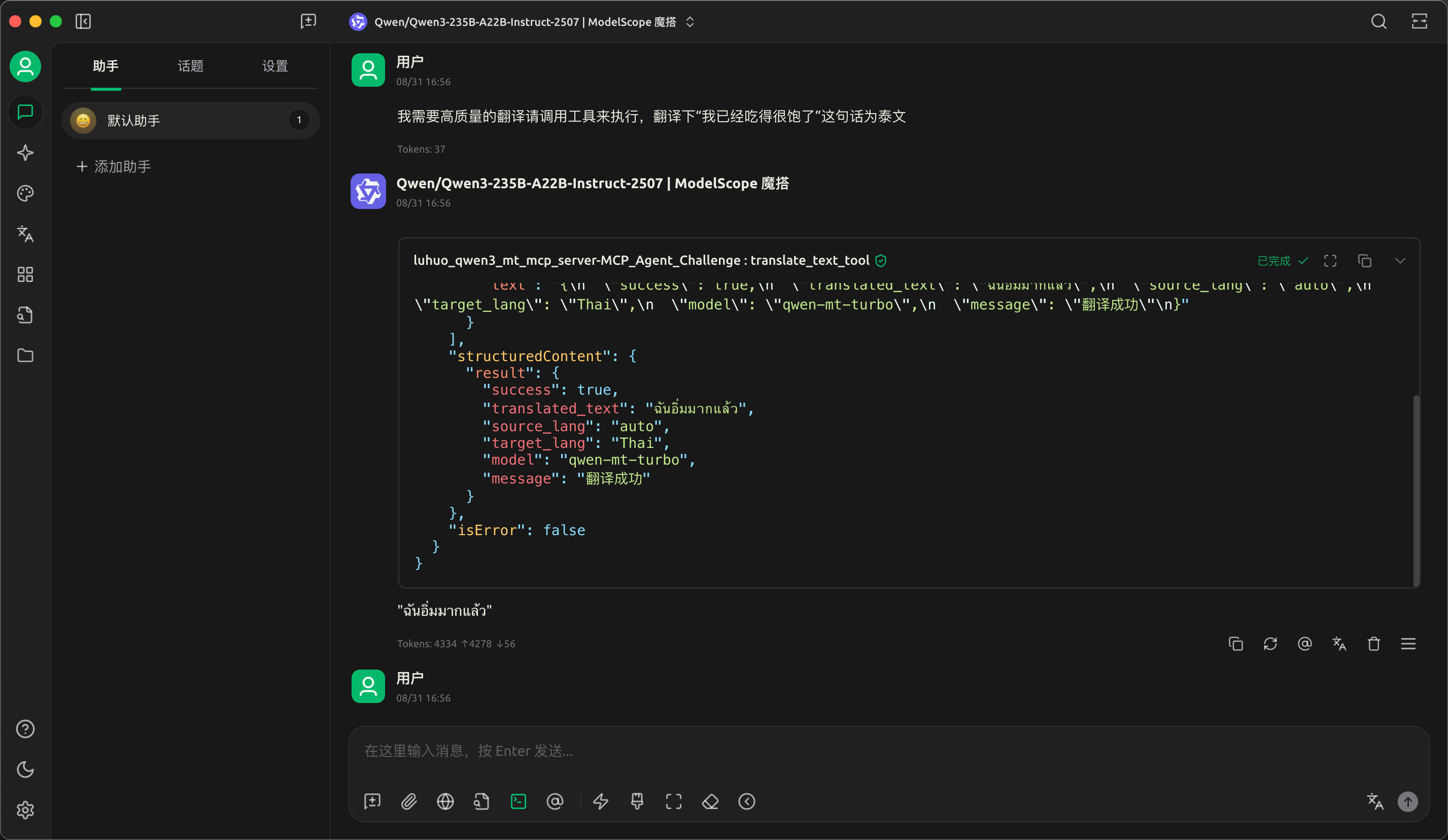Open knowledge base icon in input toolbar
1448x840 pixels.
(x=481, y=801)
